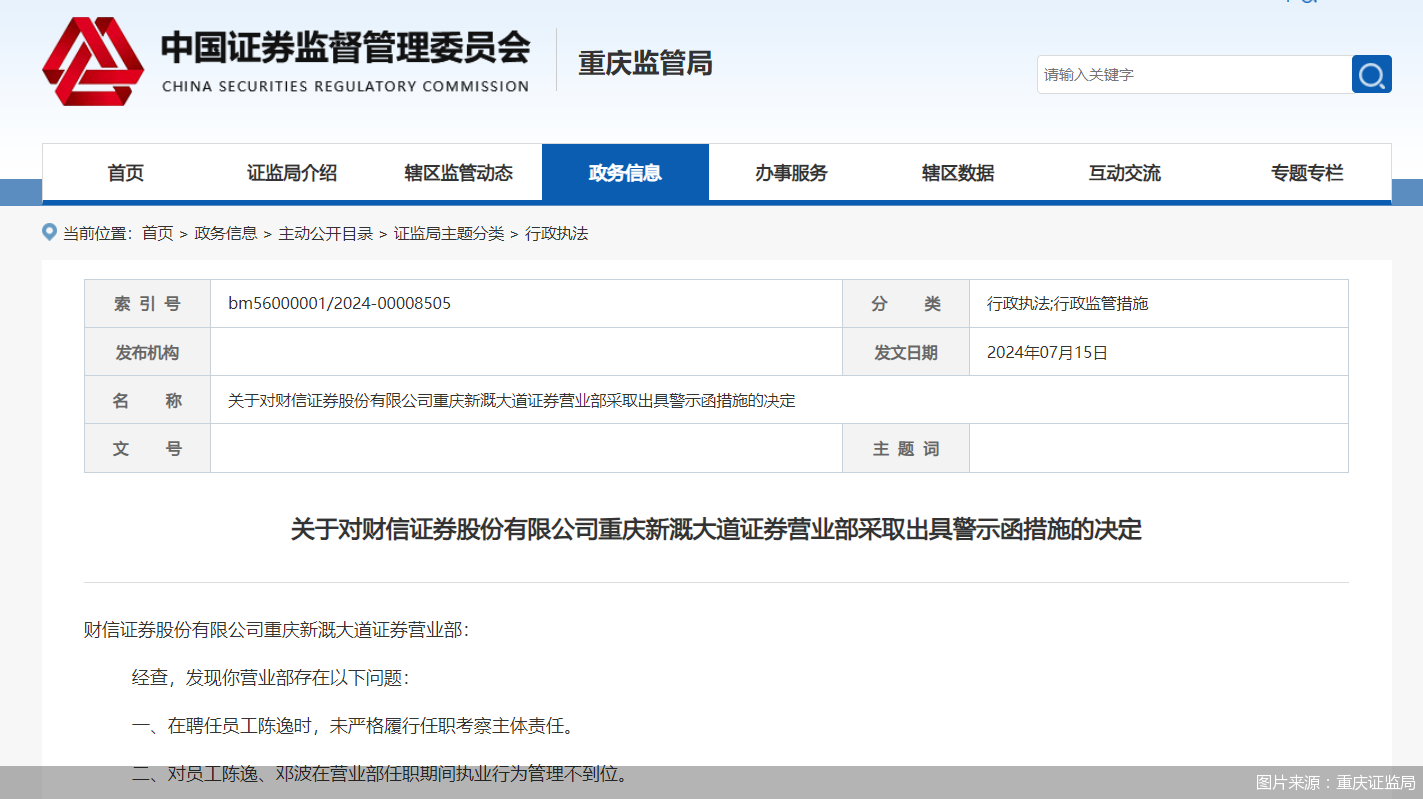Click the 中国证券监督管理委员会 header title
The height and width of the screenshot is (799, 1423).
click(x=345, y=47)
